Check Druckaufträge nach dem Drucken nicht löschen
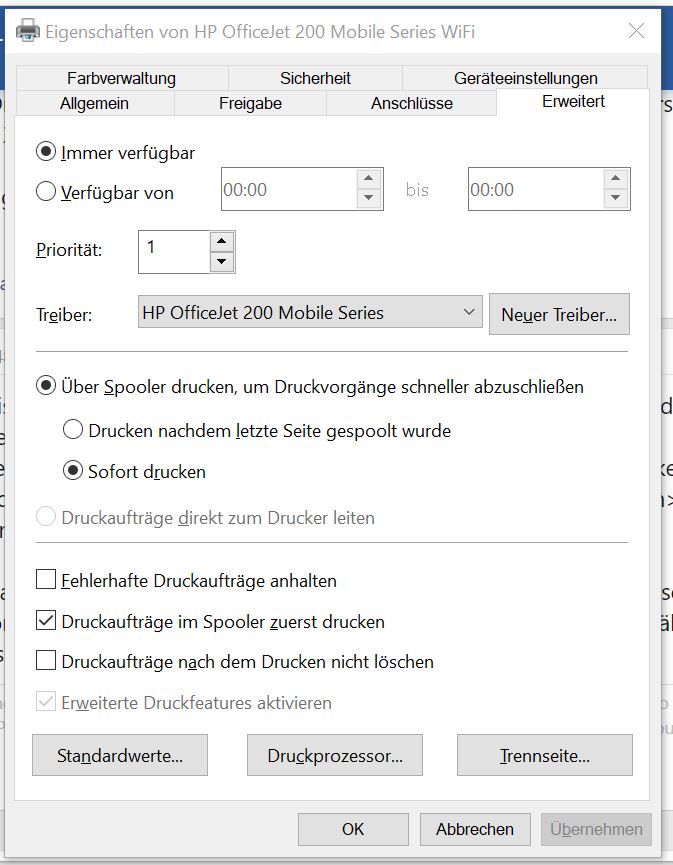The image size is (673, 865). (x=46, y=660)
